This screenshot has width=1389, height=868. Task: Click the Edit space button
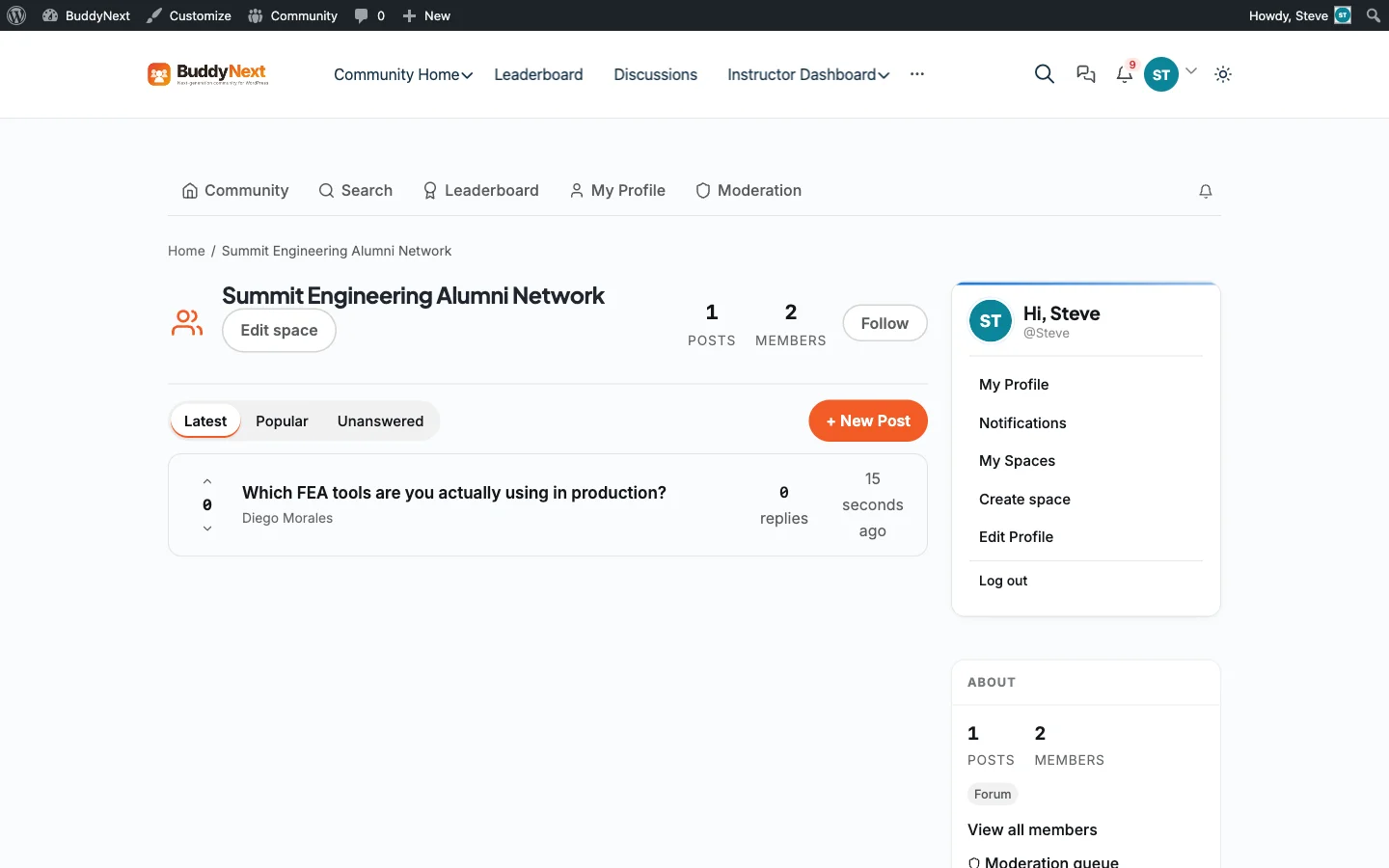(279, 331)
